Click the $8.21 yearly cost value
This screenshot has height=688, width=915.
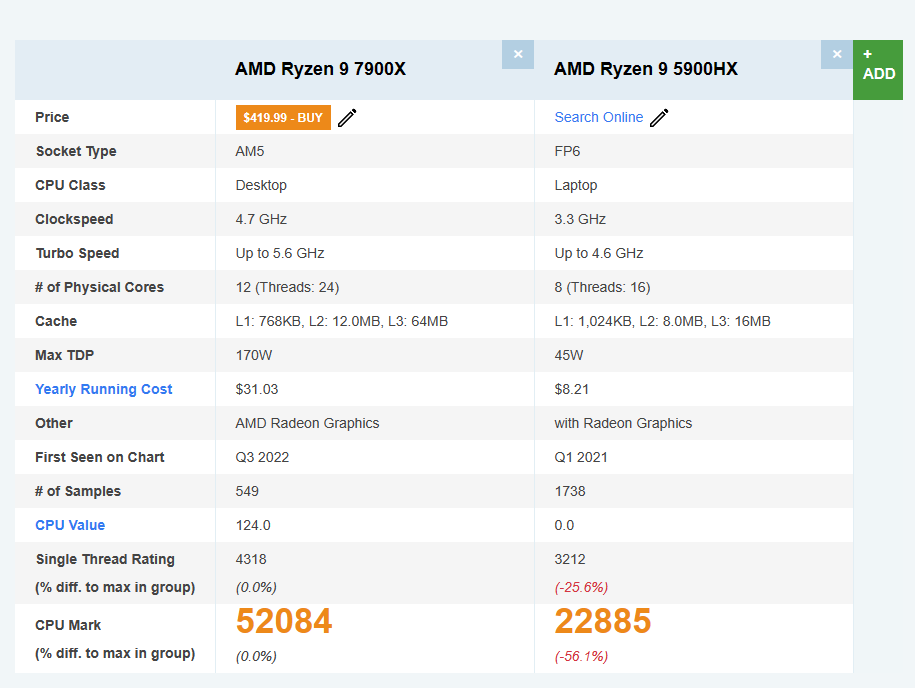[x=572, y=389]
